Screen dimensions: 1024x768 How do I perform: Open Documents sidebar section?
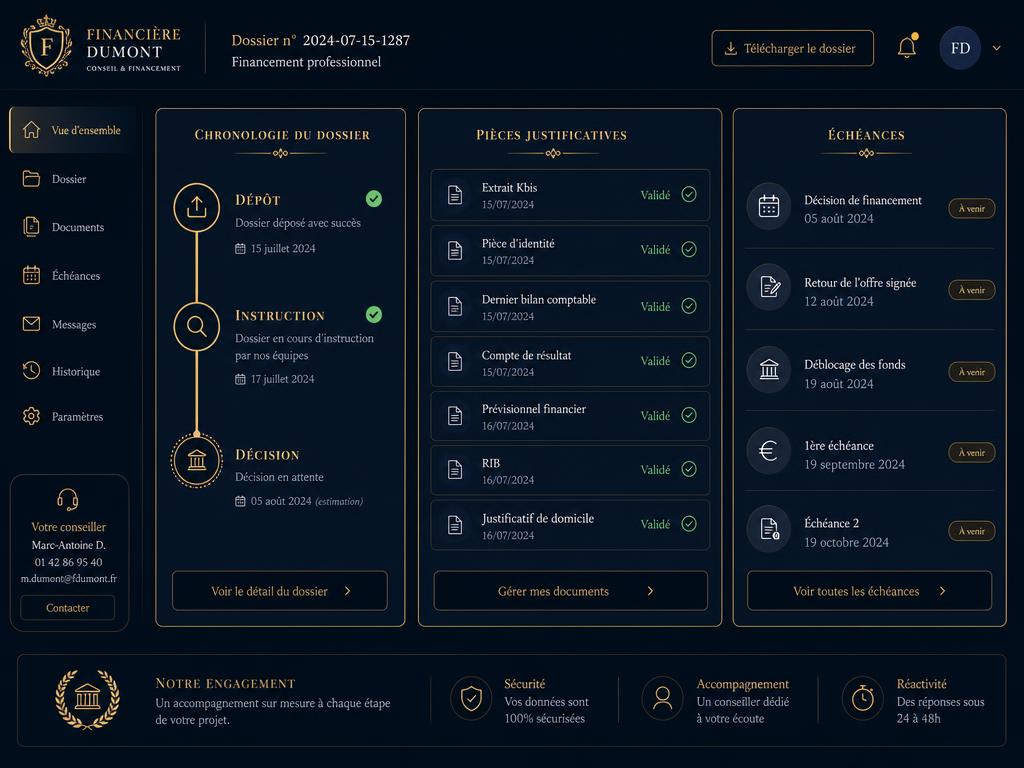[63, 227]
